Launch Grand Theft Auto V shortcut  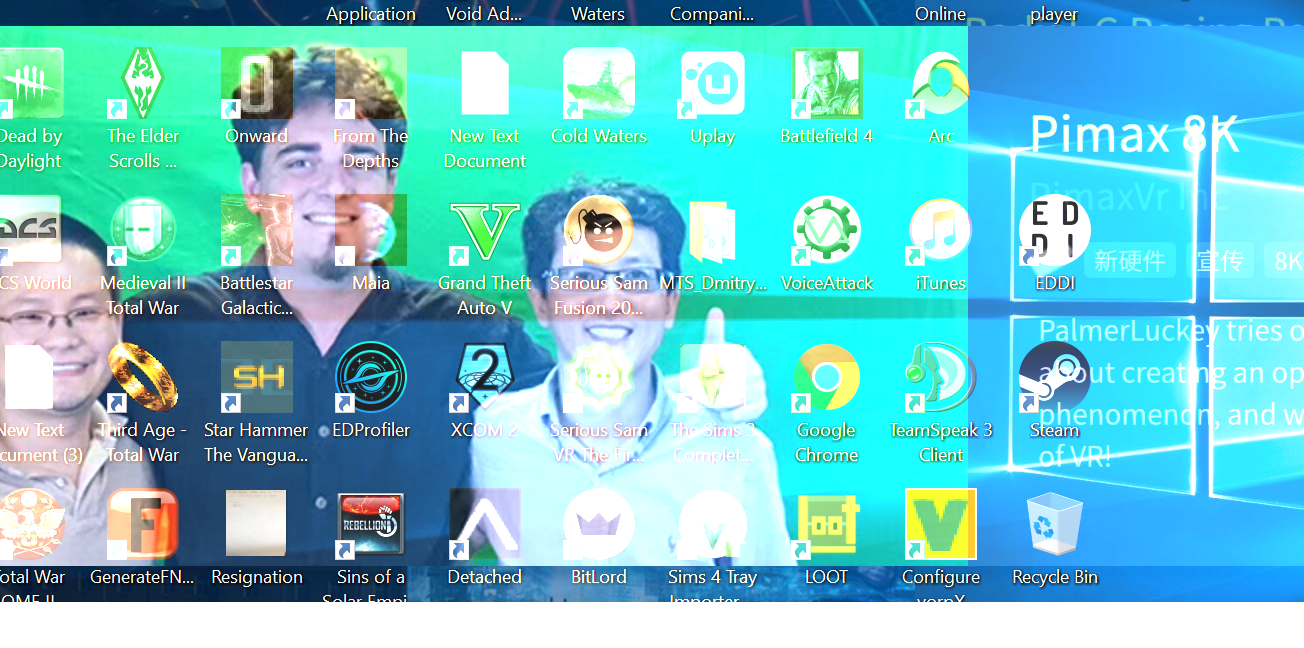coord(485,230)
